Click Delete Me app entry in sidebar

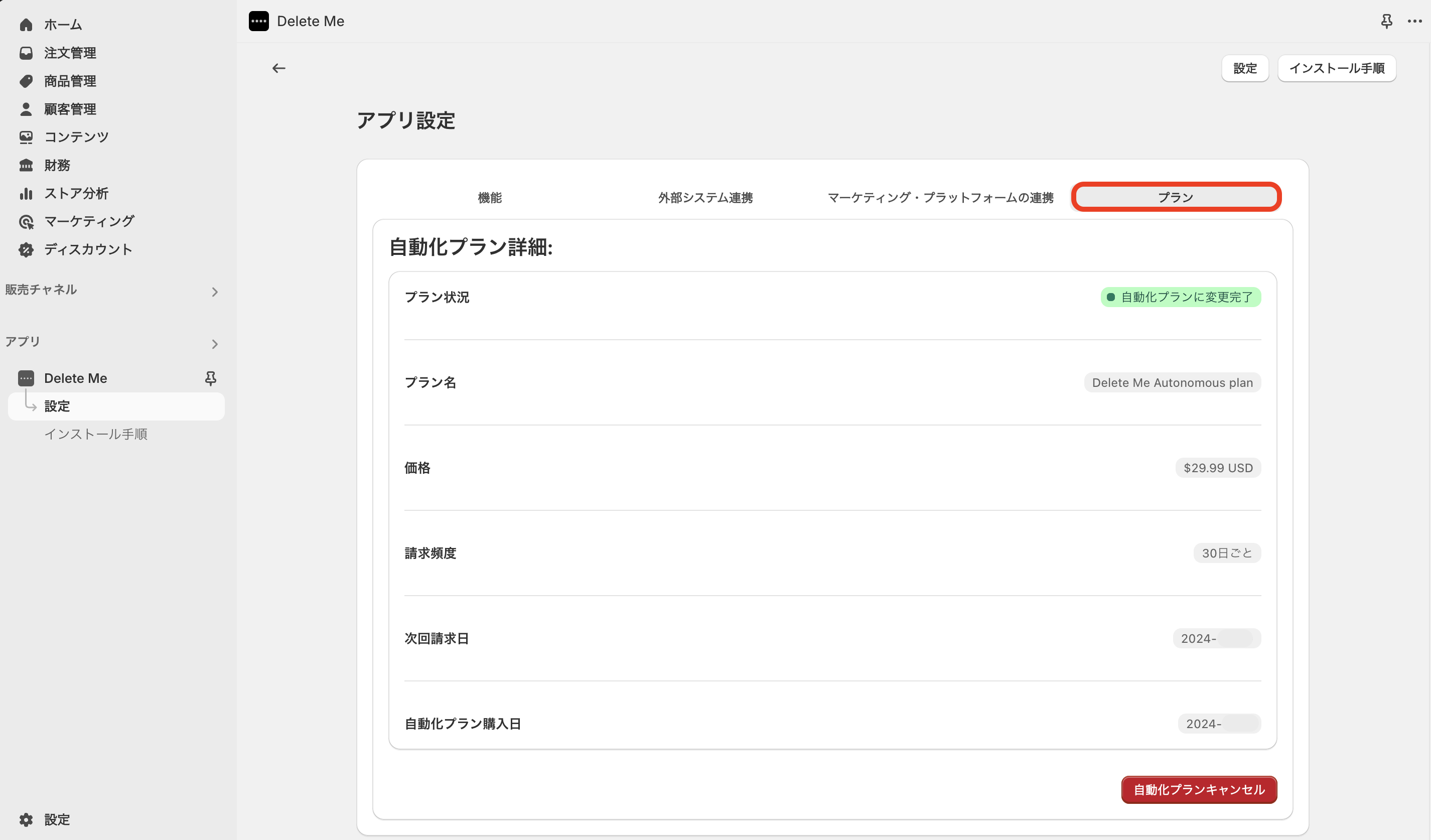[x=75, y=378]
